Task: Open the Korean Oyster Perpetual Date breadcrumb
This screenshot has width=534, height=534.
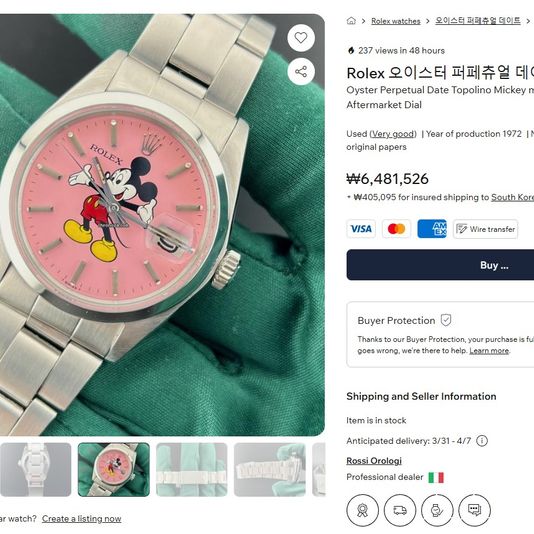Action: tap(478, 21)
